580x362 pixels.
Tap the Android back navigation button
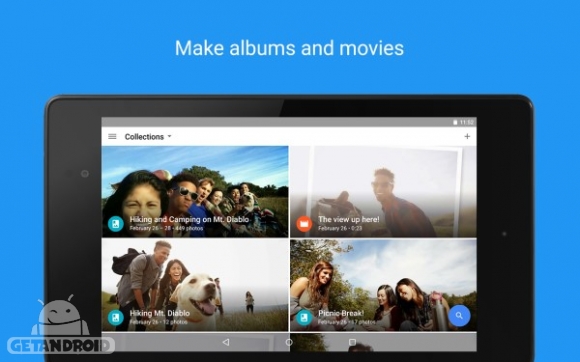(226, 342)
